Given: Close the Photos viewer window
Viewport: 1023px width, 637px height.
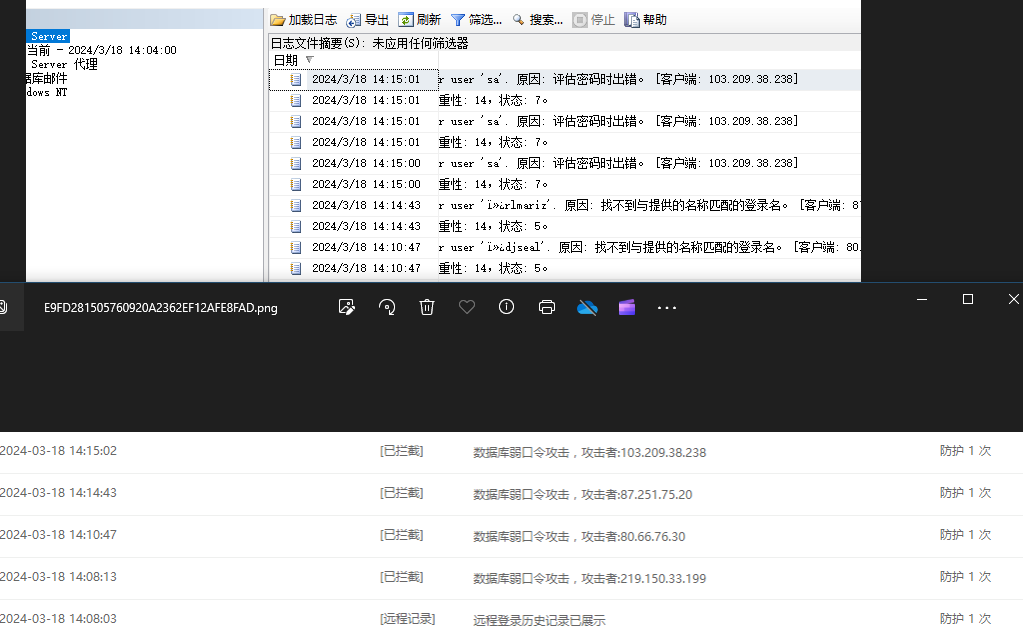Looking at the screenshot, I should [1013, 299].
